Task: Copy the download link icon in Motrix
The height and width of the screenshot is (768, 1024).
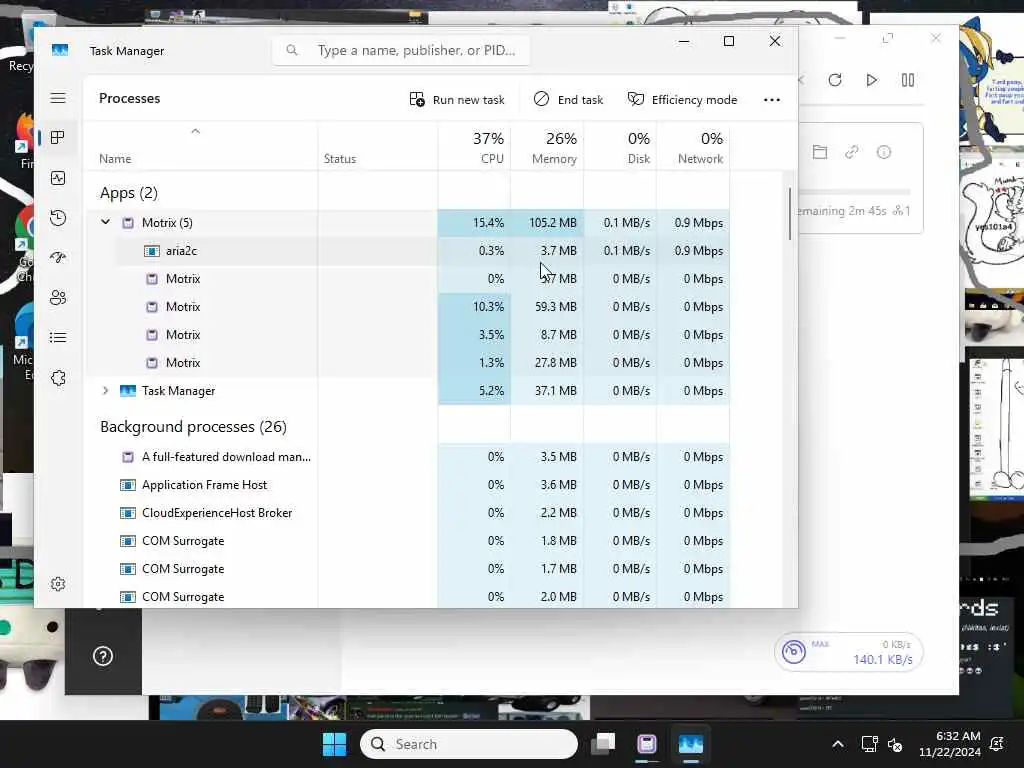Action: coord(852,152)
